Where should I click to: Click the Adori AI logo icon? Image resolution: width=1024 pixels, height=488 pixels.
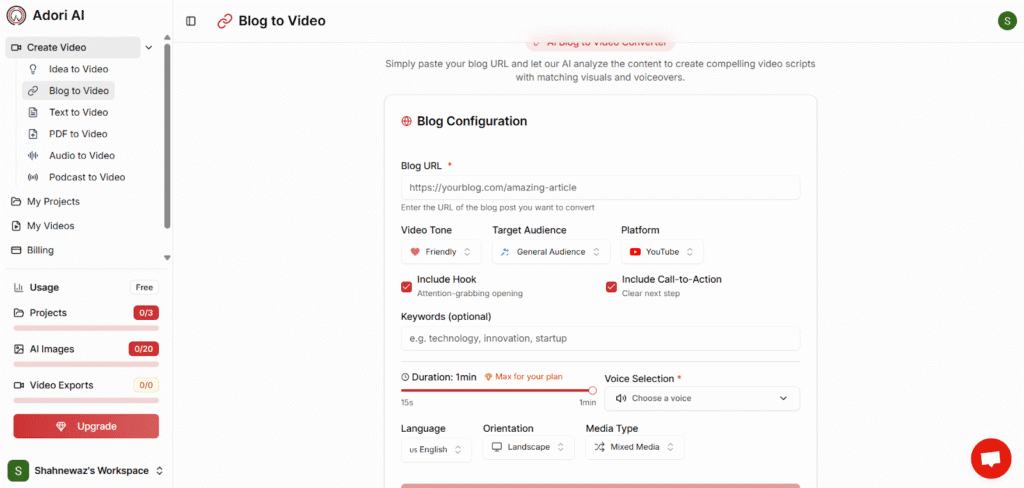pyautogui.click(x=16, y=15)
